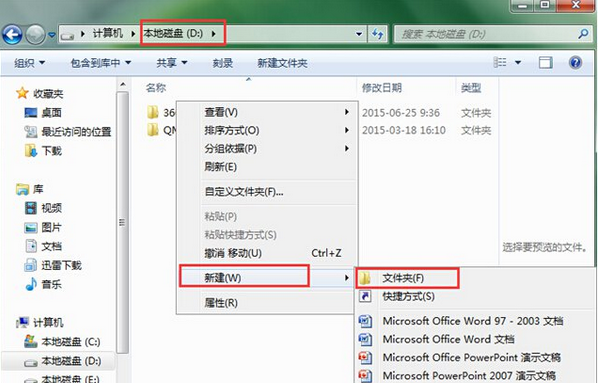
Task: Open the 音乐 library
Action: point(43,285)
